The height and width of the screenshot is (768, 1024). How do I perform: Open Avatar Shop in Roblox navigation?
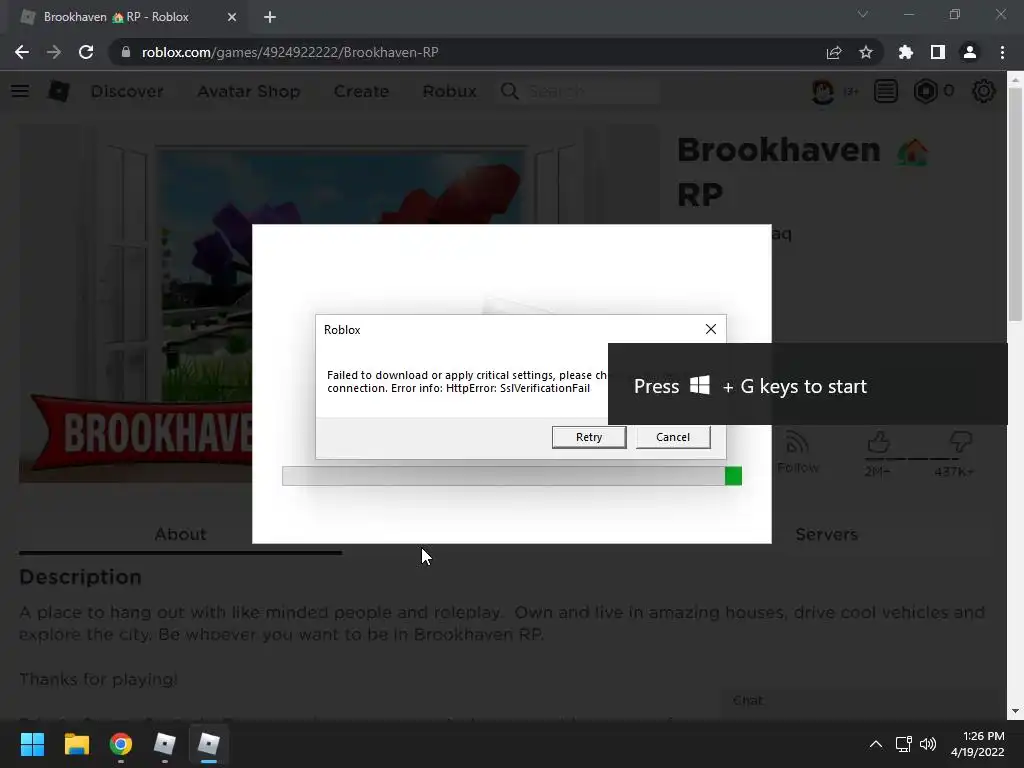point(249,91)
